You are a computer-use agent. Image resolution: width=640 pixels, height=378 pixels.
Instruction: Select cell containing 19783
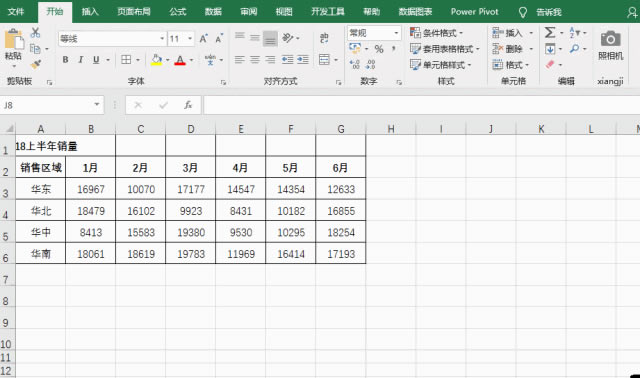tap(191, 253)
